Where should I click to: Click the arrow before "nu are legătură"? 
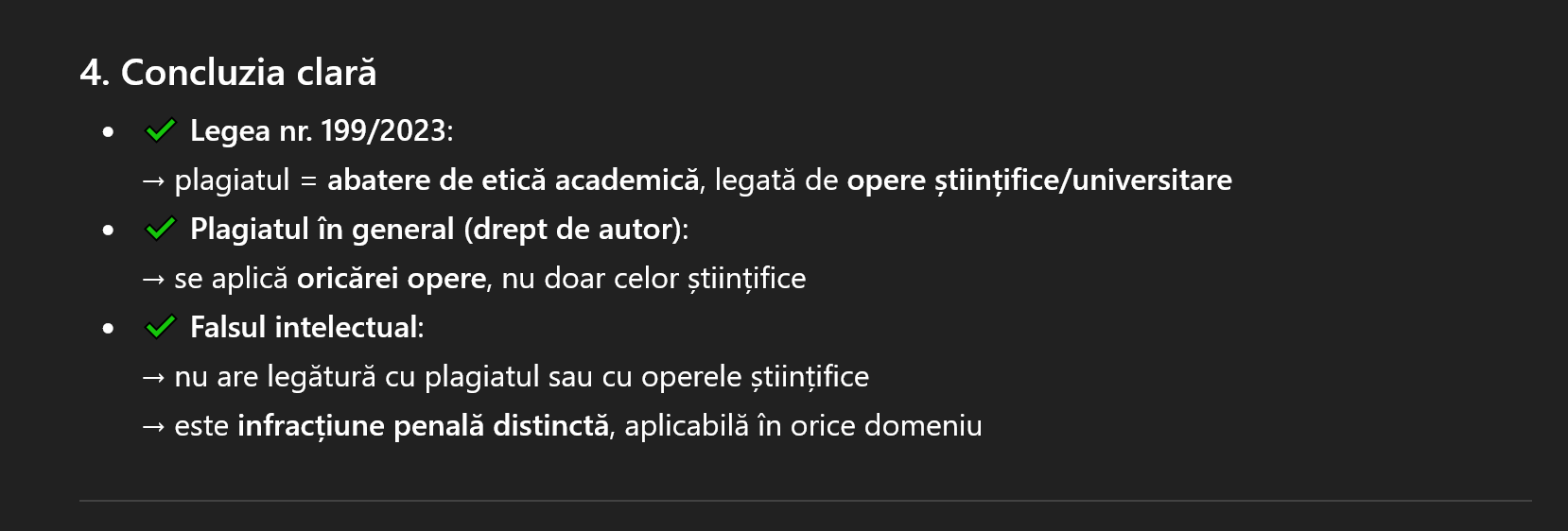pyautogui.click(x=153, y=377)
